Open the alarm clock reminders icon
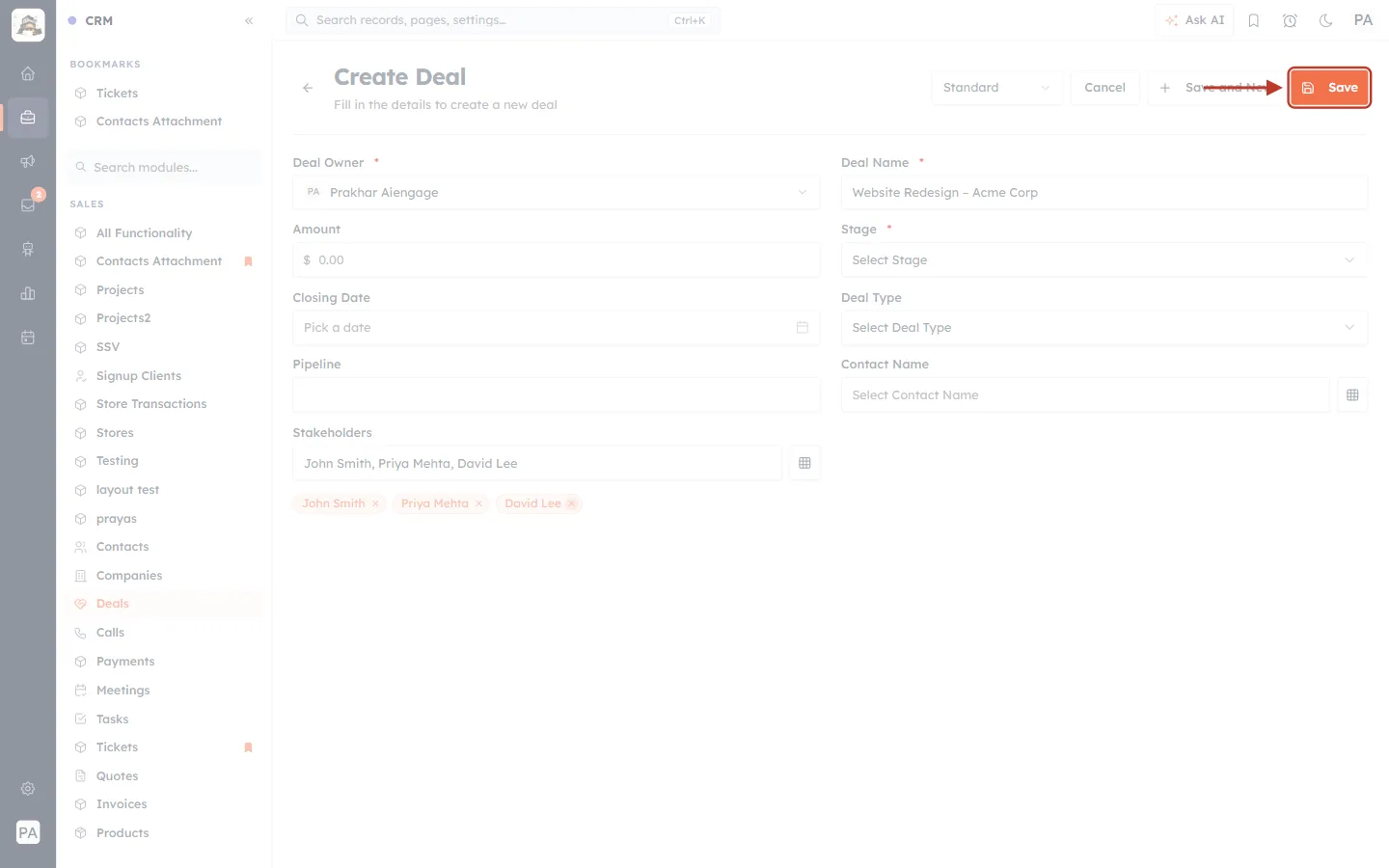The image size is (1389, 868). click(1290, 20)
